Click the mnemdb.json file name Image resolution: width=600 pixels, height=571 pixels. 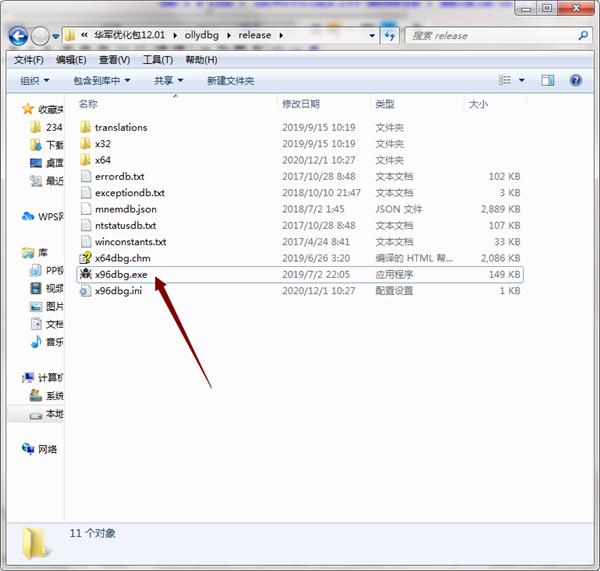126,209
